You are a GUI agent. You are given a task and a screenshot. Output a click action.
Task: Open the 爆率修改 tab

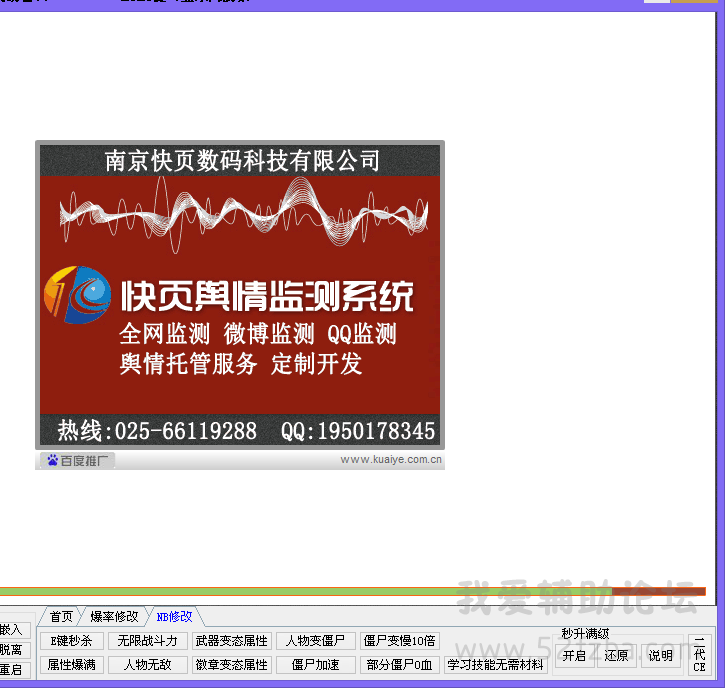(114, 616)
